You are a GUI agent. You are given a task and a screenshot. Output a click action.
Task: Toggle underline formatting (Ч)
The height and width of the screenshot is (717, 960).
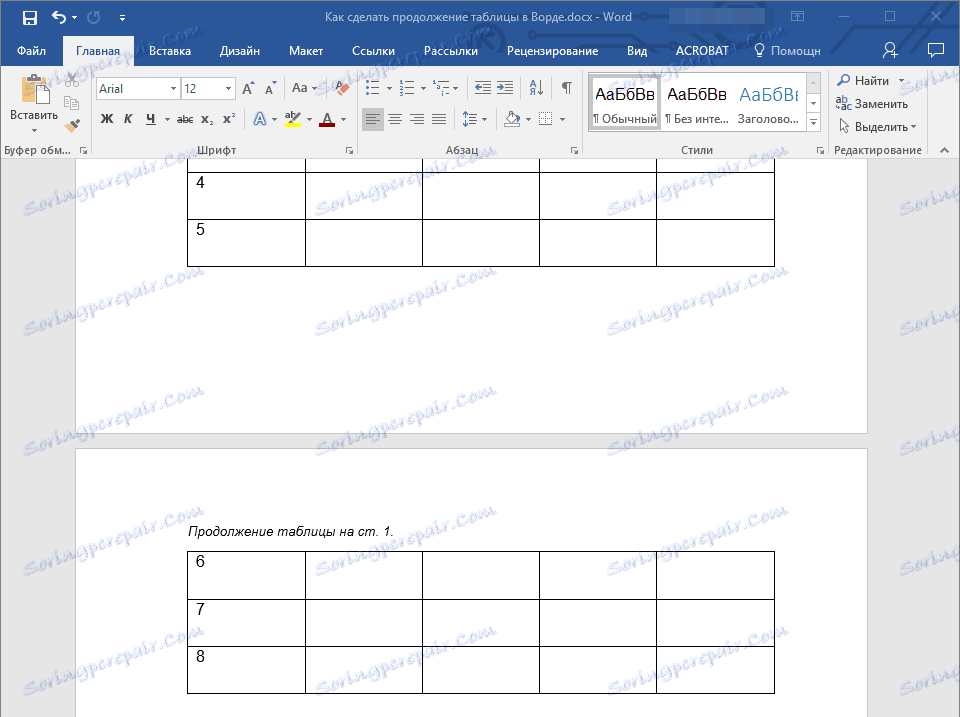151,119
